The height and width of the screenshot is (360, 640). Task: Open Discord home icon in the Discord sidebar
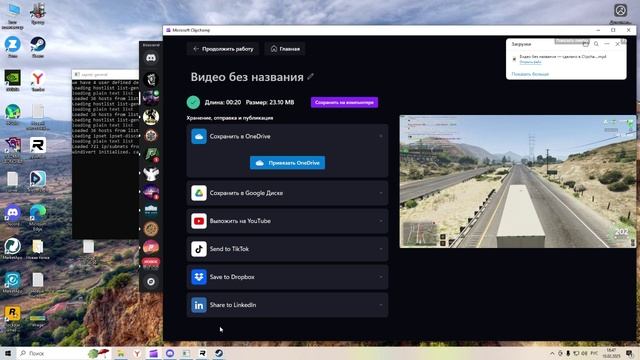[151, 58]
